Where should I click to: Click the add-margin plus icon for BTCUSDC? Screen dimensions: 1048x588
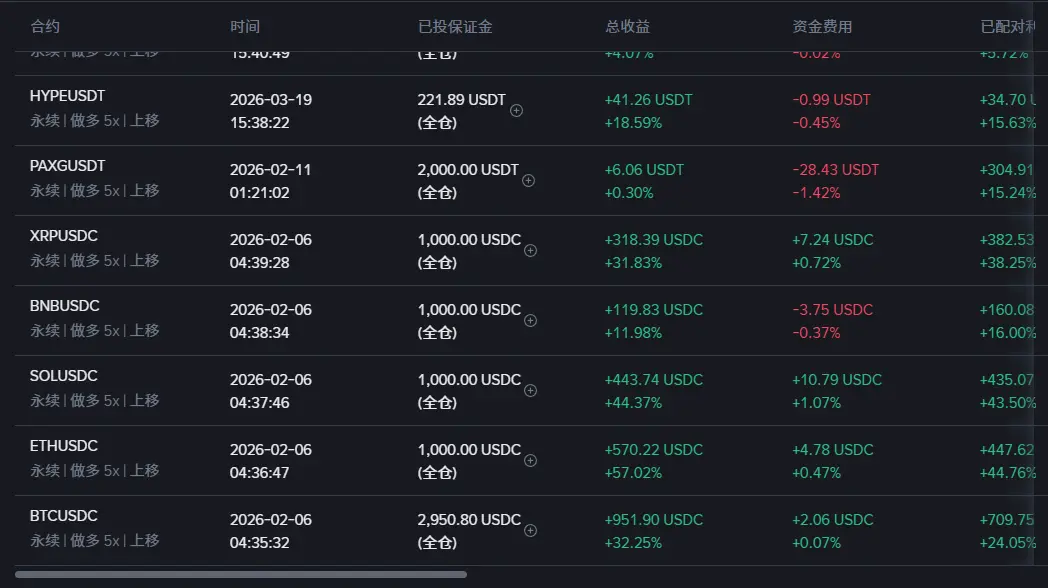531,531
